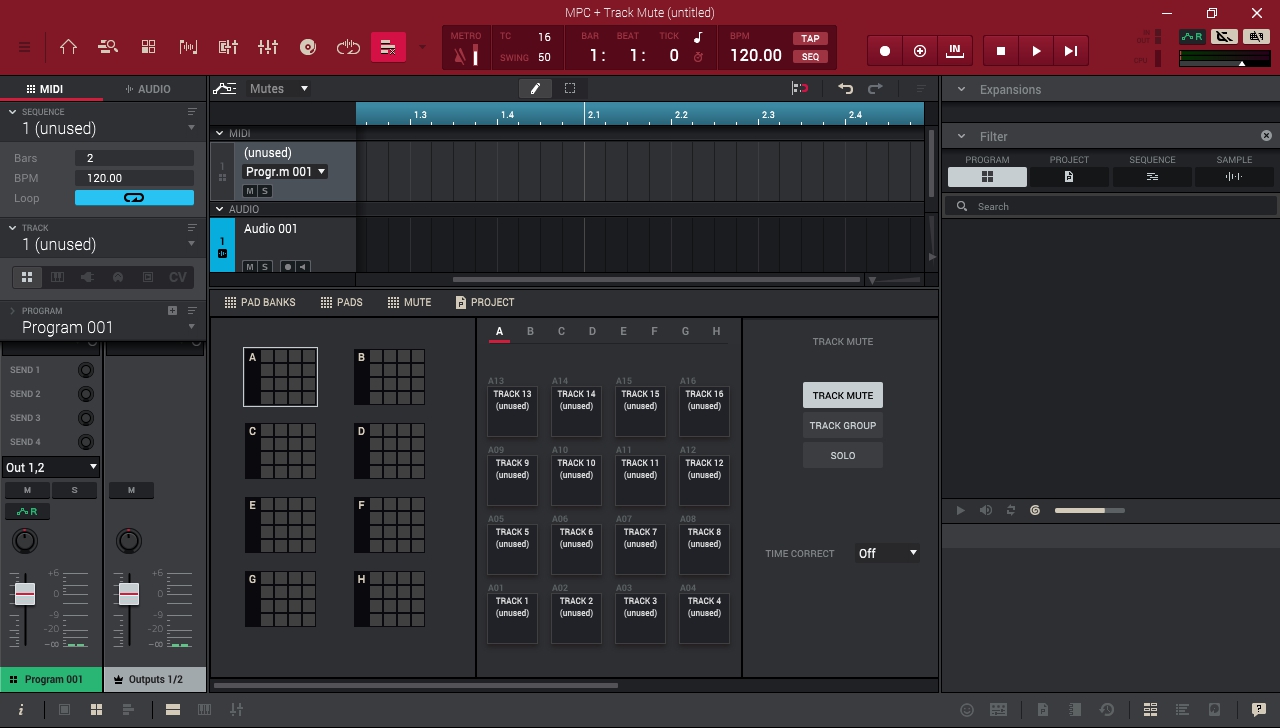Click the TRACK 16 (unused) pad
This screenshot has width=1280, height=728.
click(x=704, y=412)
